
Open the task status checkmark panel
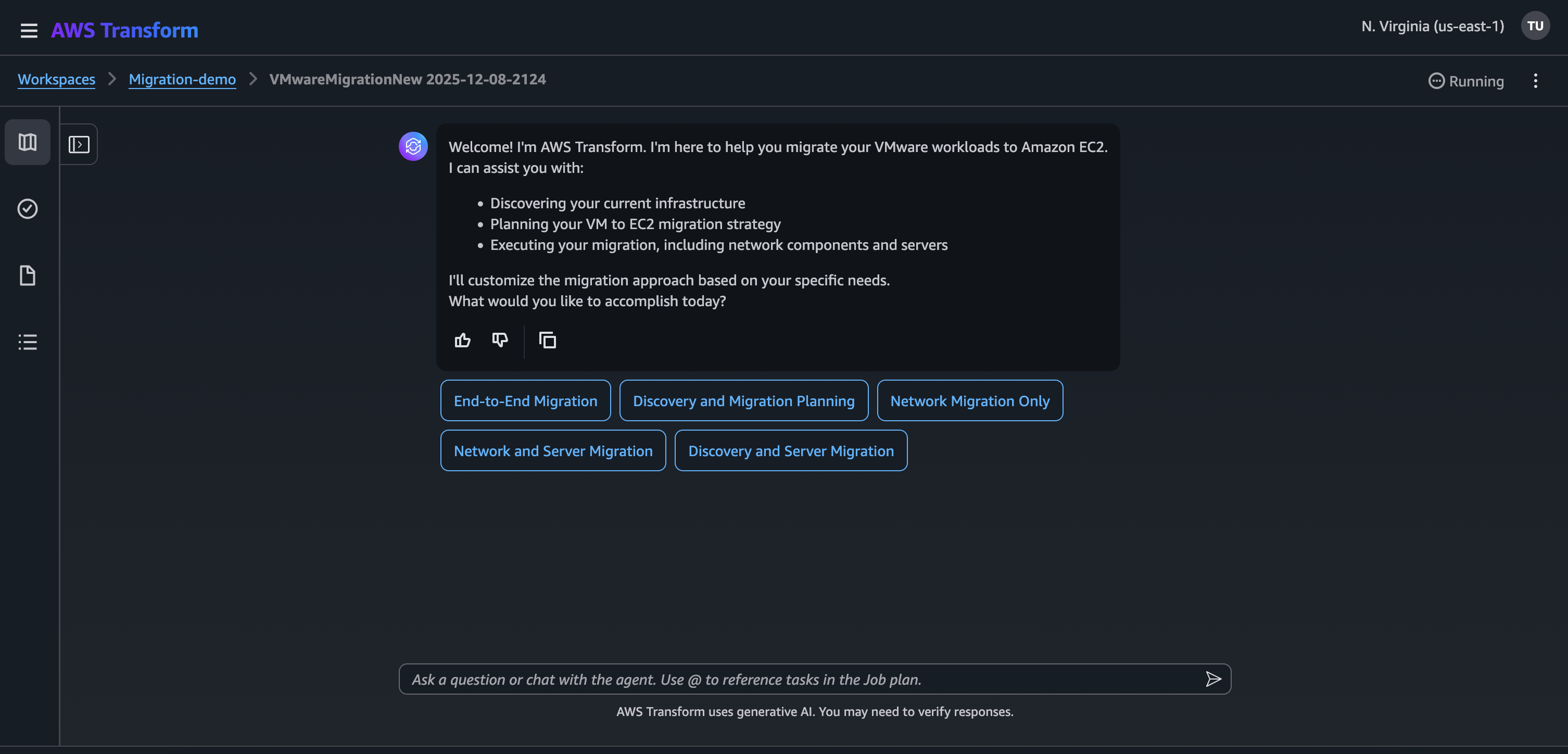tap(28, 209)
